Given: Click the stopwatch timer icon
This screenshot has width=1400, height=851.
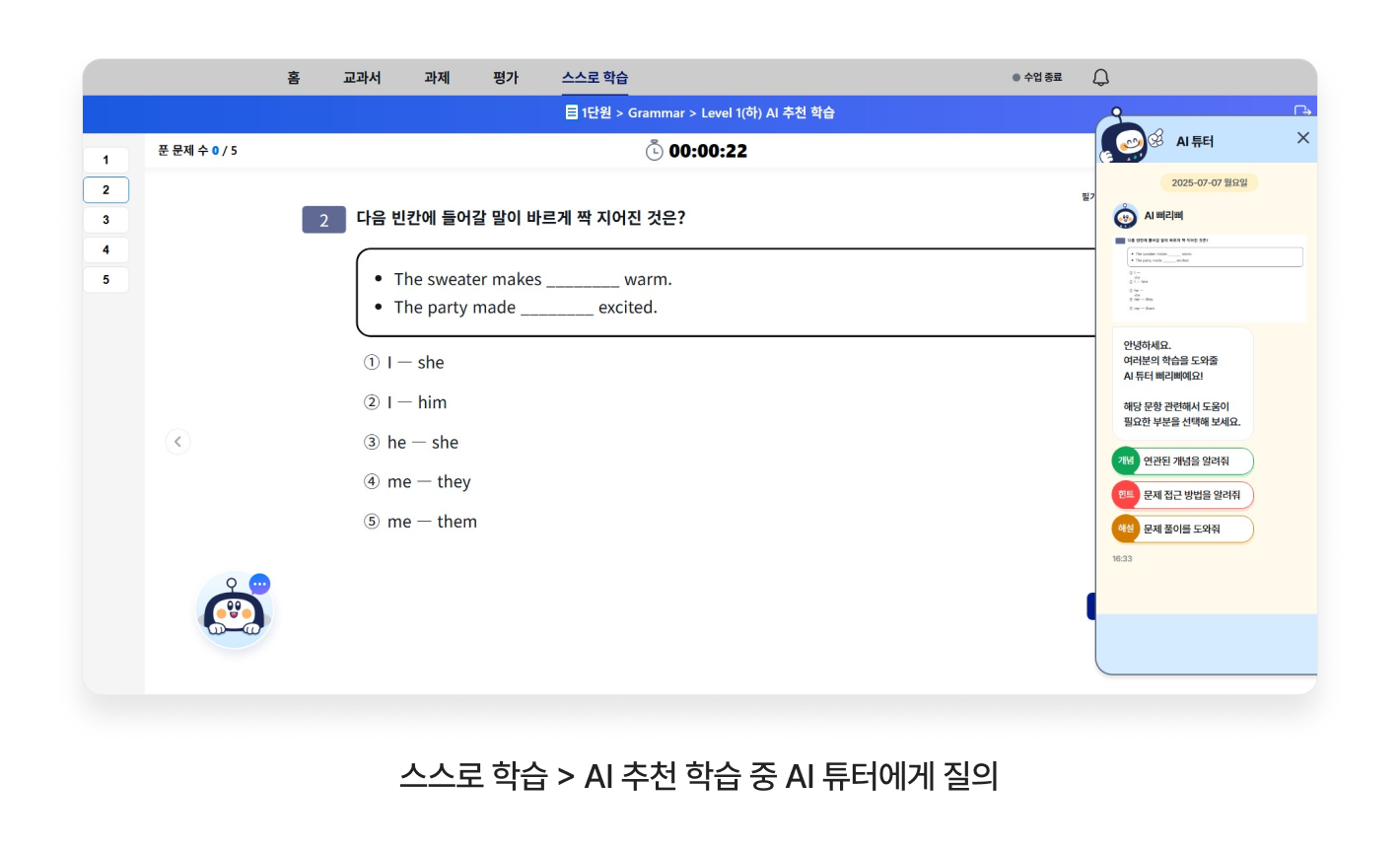Looking at the screenshot, I should point(654,151).
